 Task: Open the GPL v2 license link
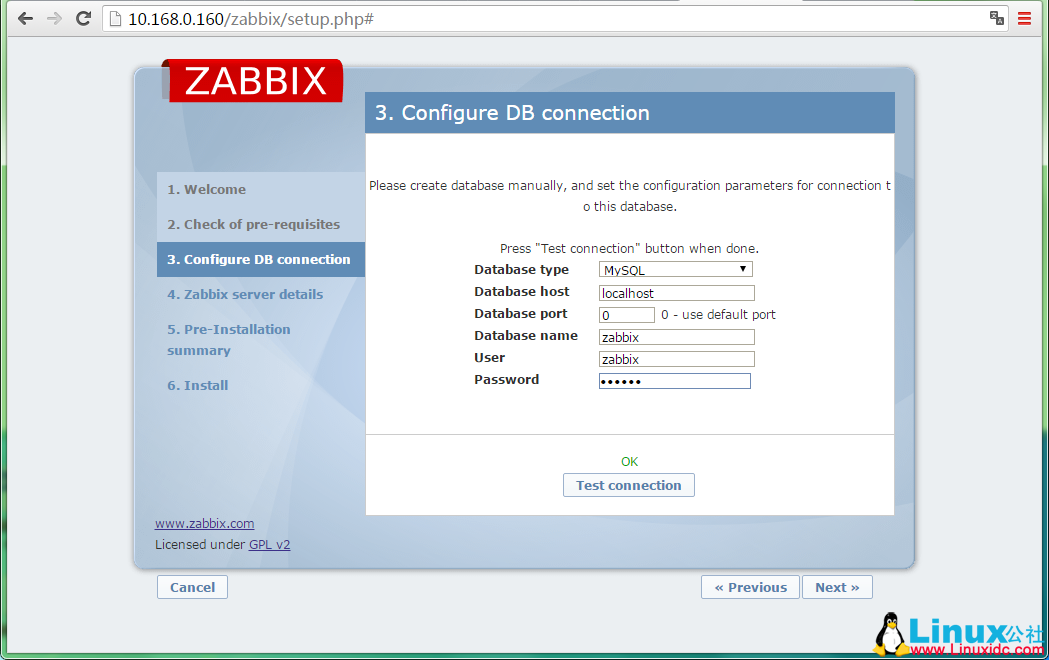(270, 544)
